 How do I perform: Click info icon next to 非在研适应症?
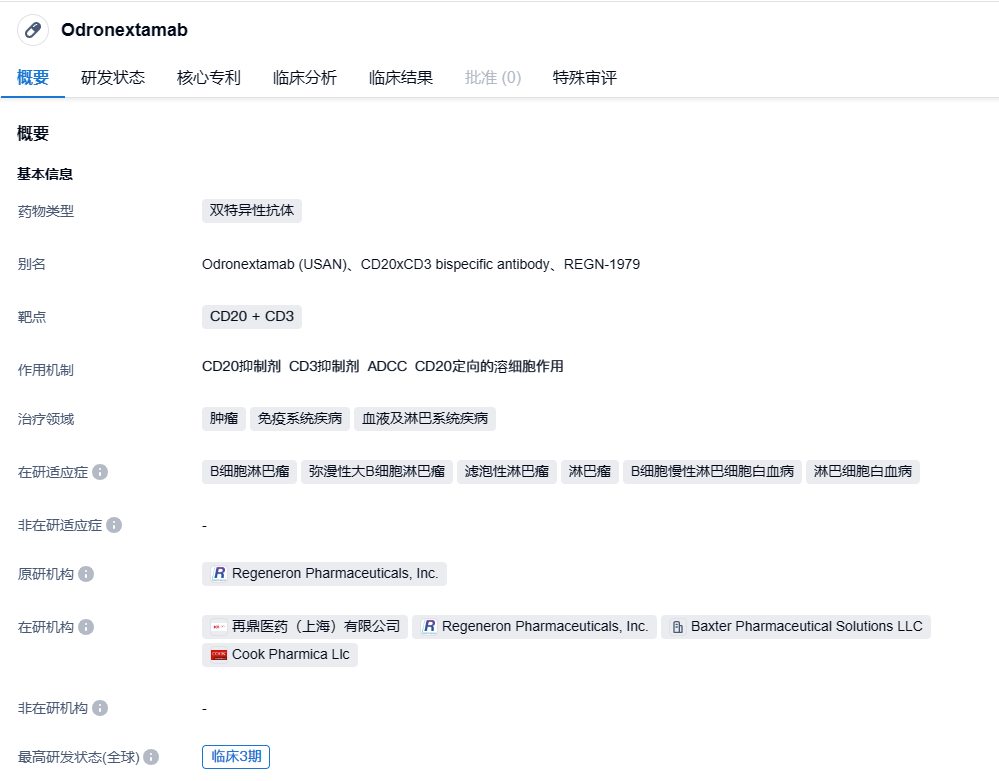[114, 525]
